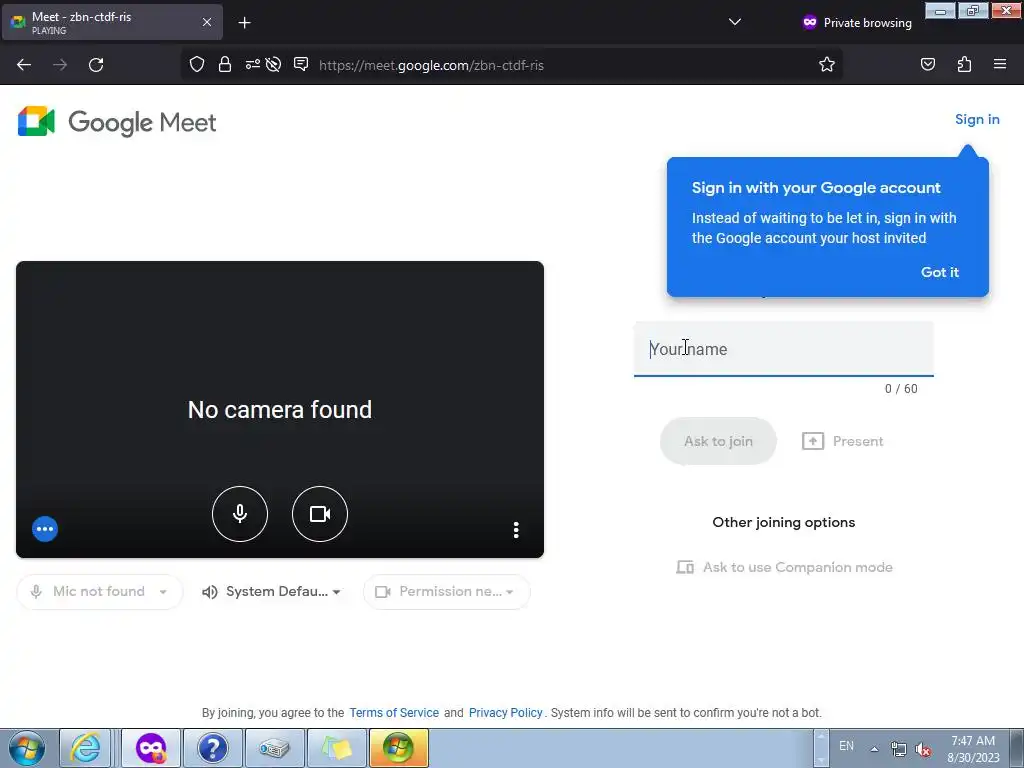The height and width of the screenshot is (768, 1024).
Task: Open the sticky notes taskbar icon
Action: coord(336,748)
